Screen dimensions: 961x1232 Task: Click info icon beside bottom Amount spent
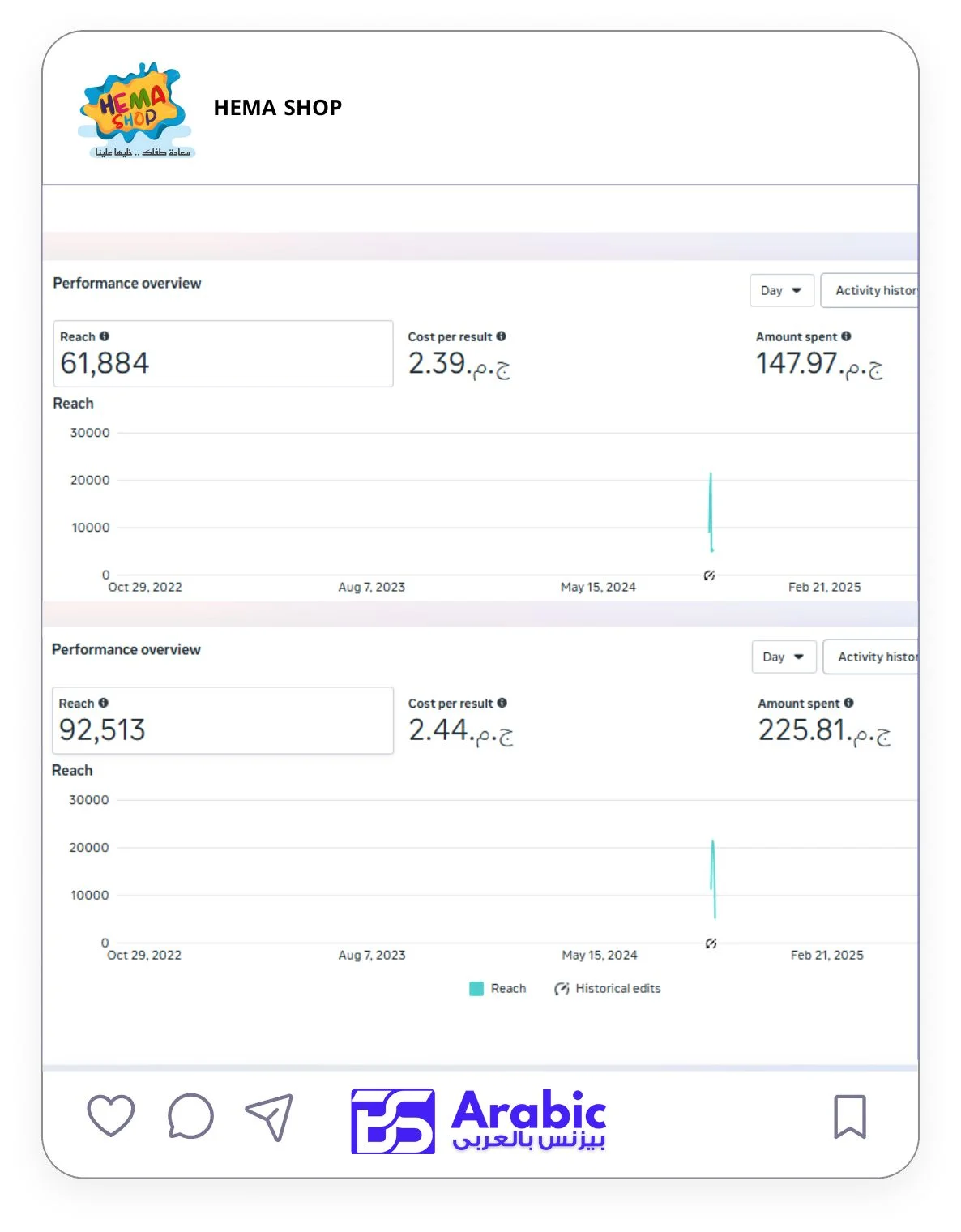[848, 703]
